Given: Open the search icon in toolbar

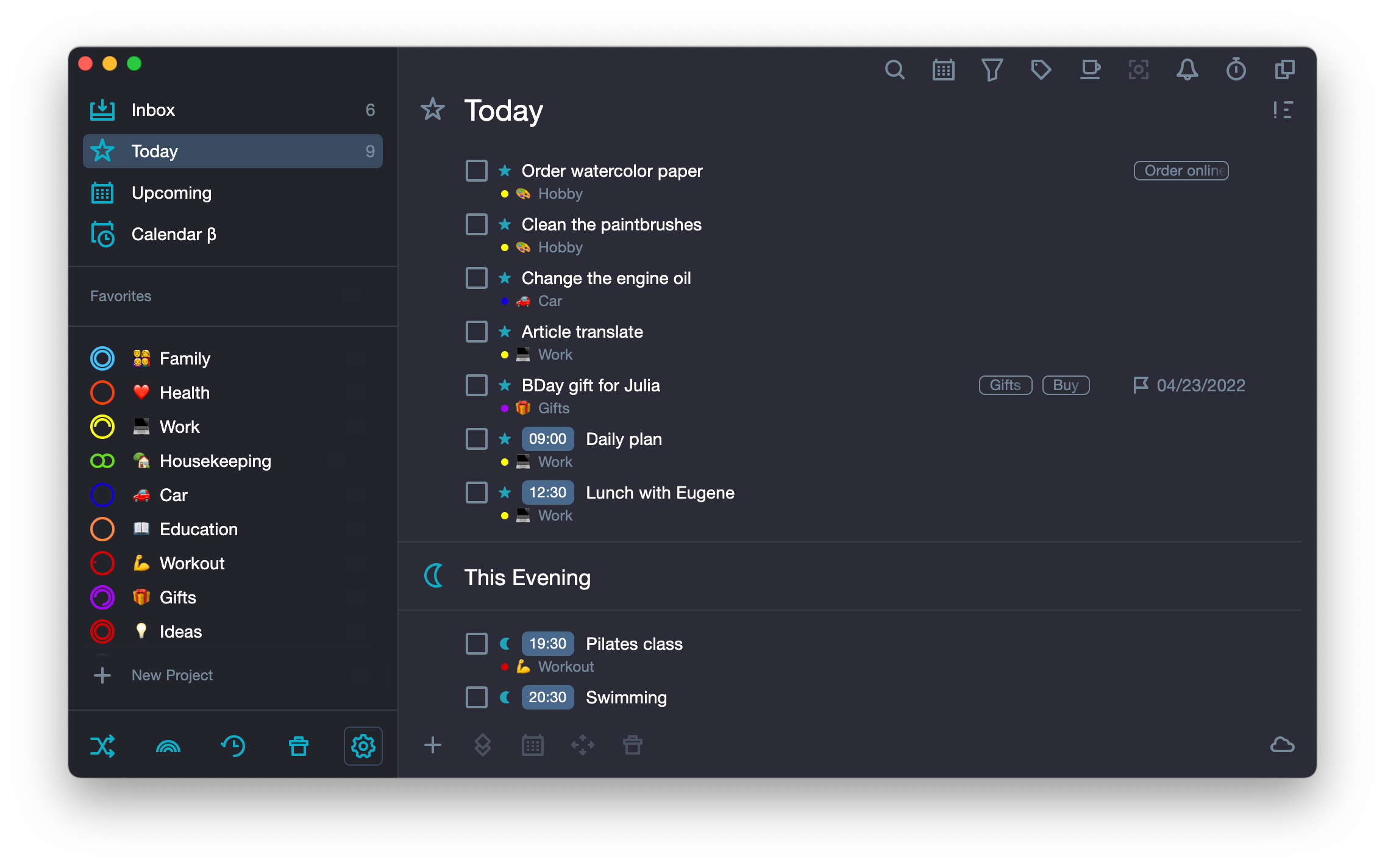Looking at the screenshot, I should (x=894, y=70).
